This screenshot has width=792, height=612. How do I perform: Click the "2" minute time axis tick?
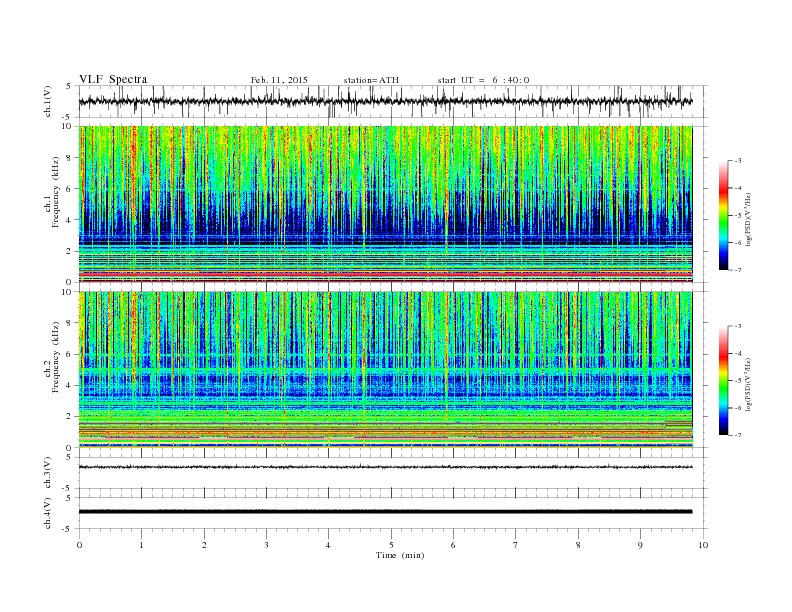click(x=204, y=545)
